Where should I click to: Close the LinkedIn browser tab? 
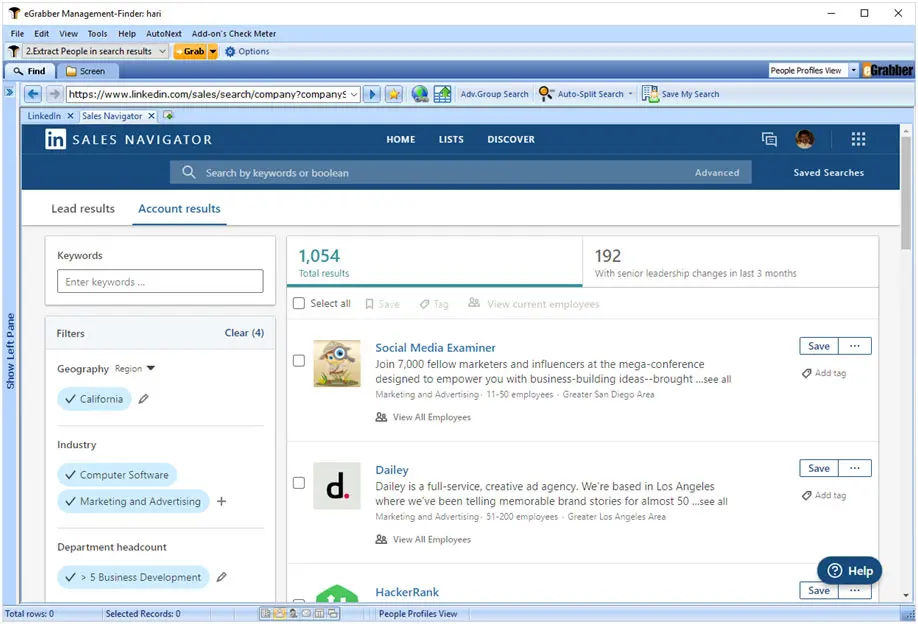click(x=70, y=116)
